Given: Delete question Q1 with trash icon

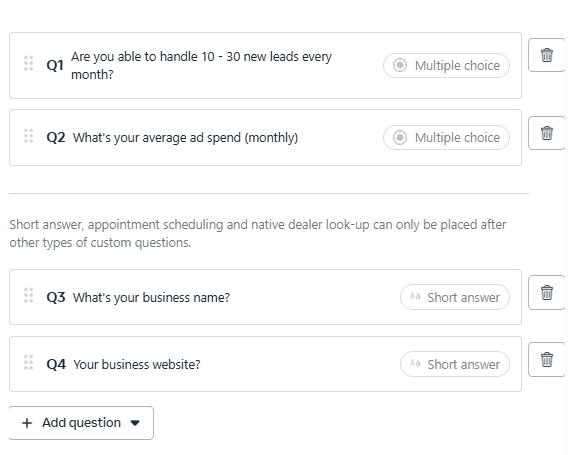Looking at the screenshot, I should tap(547, 55).
